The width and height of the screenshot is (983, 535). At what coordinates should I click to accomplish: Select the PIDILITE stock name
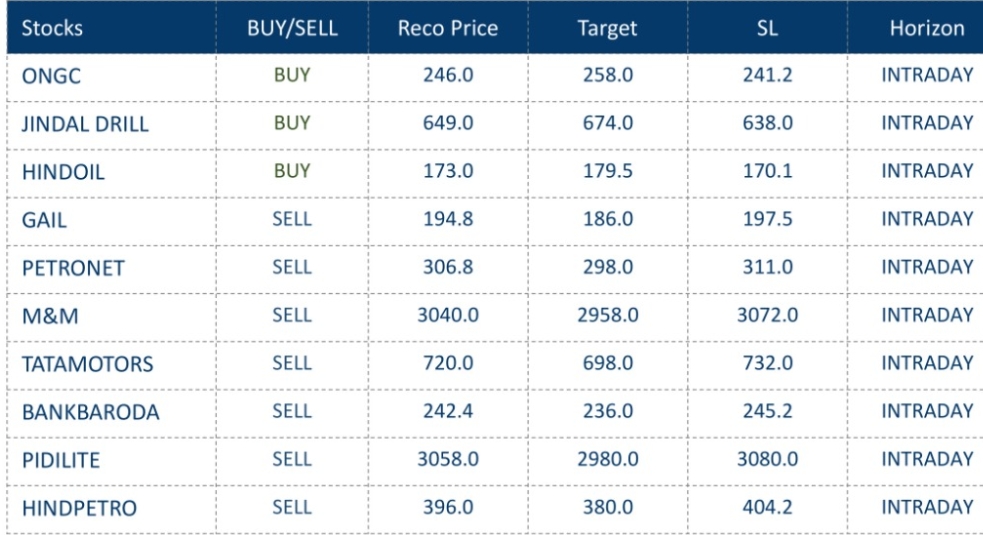coord(60,460)
